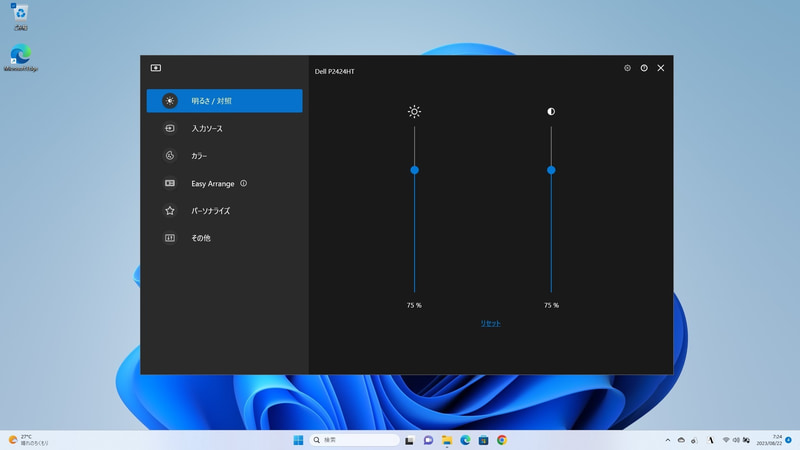The width and height of the screenshot is (800, 450).
Task: Click the display manager logo icon in sidebar header
Action: click(156, 68)
